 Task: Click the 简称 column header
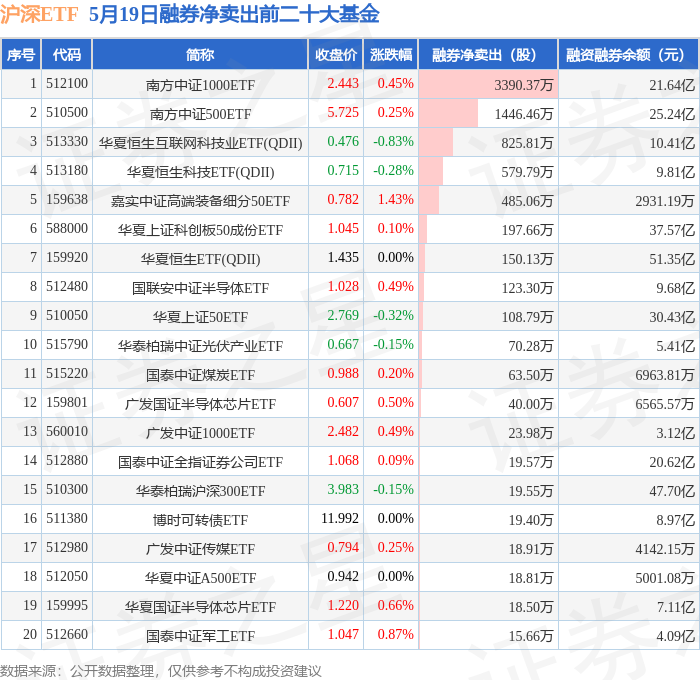coord(200,55)
